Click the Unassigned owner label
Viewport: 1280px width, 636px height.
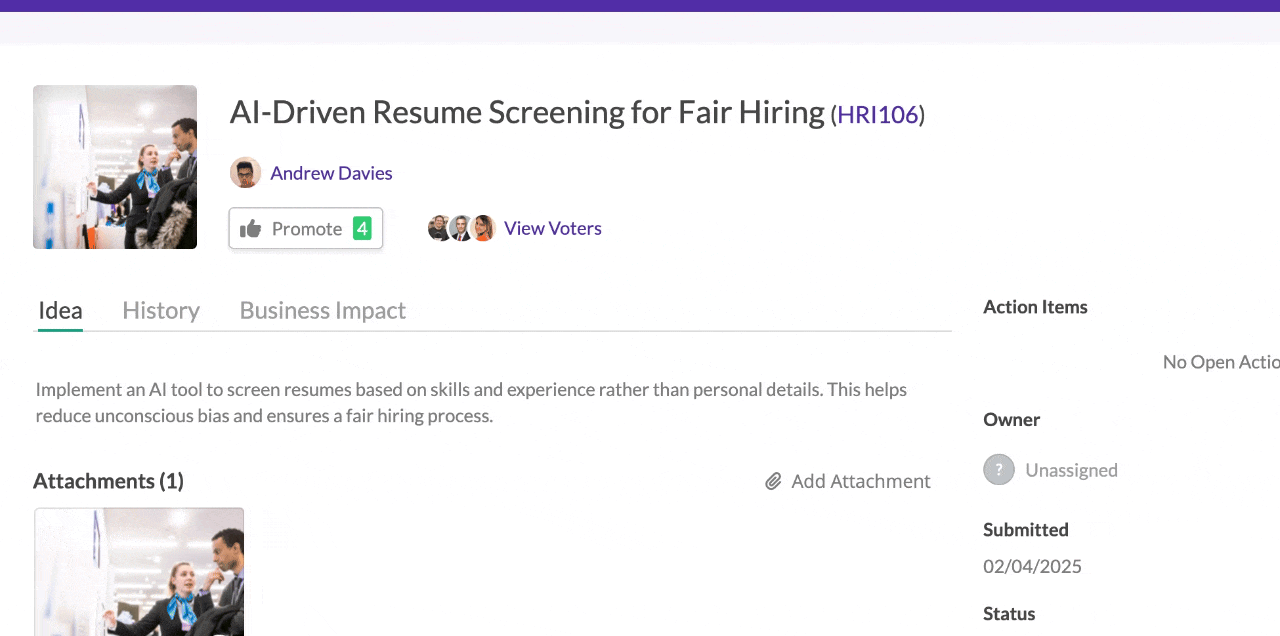click(1071, 470)
